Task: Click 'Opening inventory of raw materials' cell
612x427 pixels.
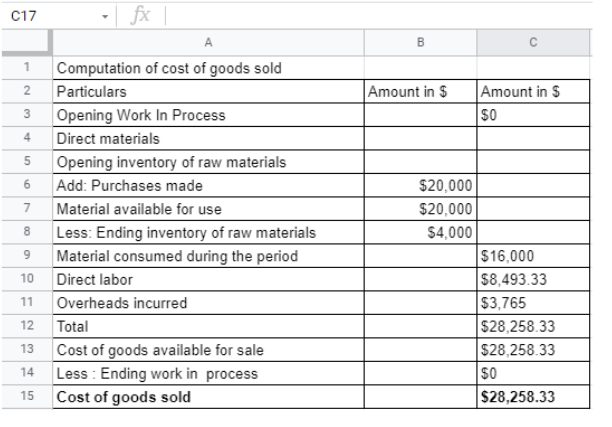Action: [x=208, y=162]
